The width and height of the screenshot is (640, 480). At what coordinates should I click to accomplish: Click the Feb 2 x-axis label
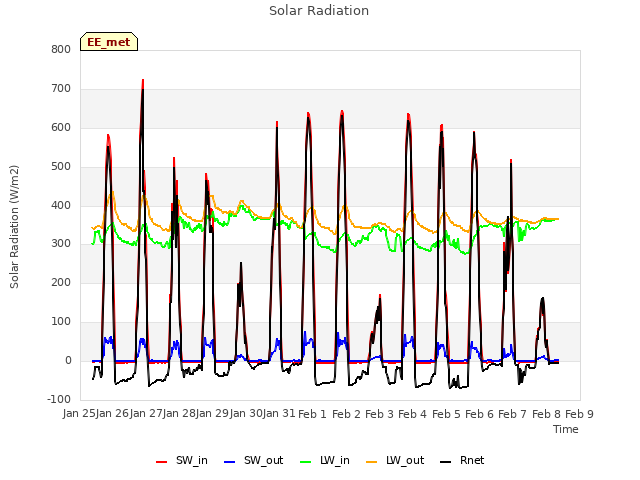pyautogui.click(x=346, y=414)
